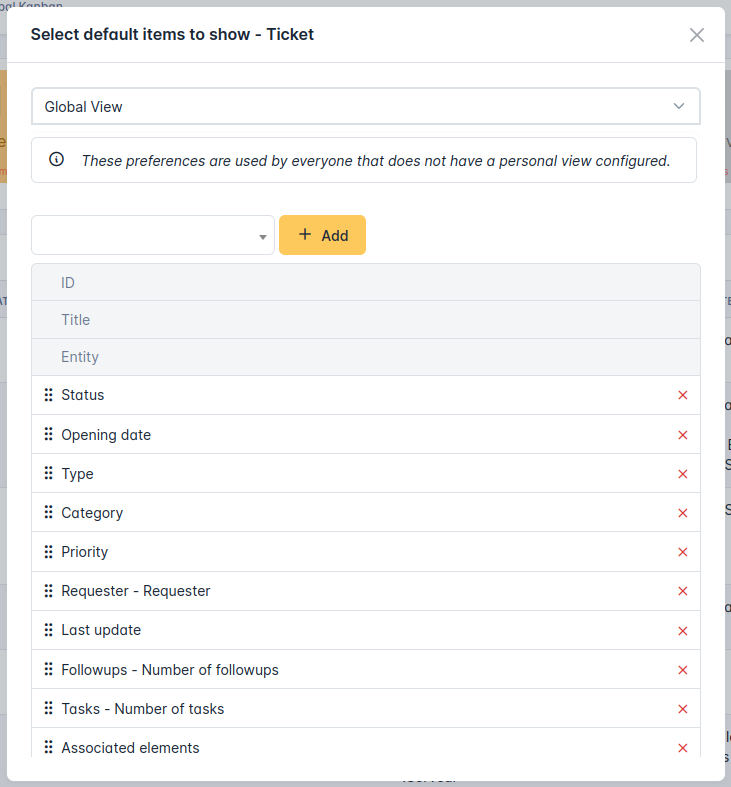Image resolution: width=731 pixels, height=787 pixels.
Task: Delete the Type column entry
Action: coord(682,474)
